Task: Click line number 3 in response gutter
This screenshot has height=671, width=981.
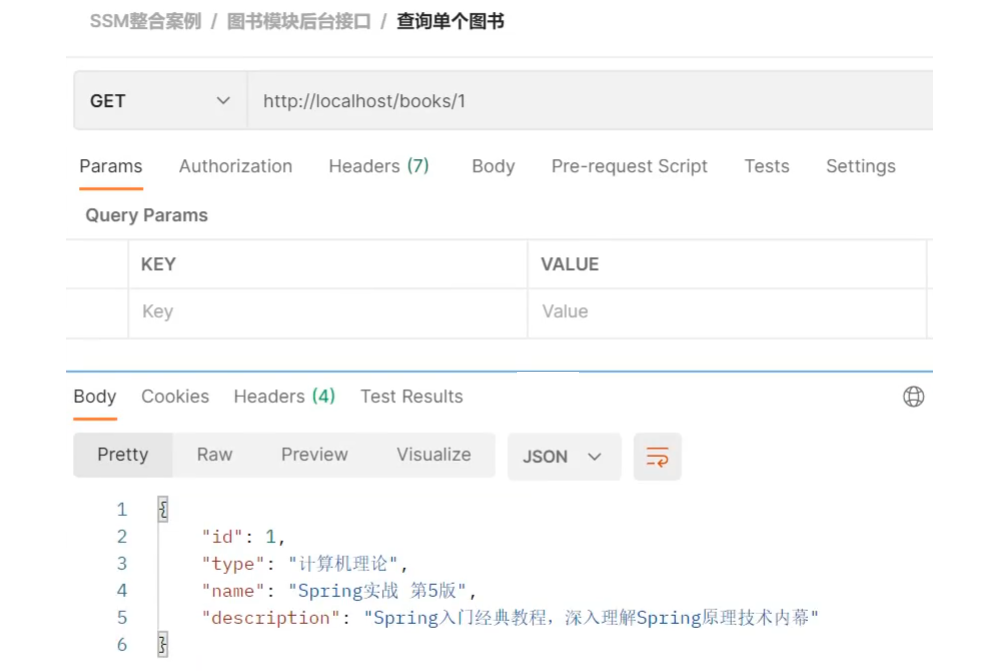Action: pos(122,563)
